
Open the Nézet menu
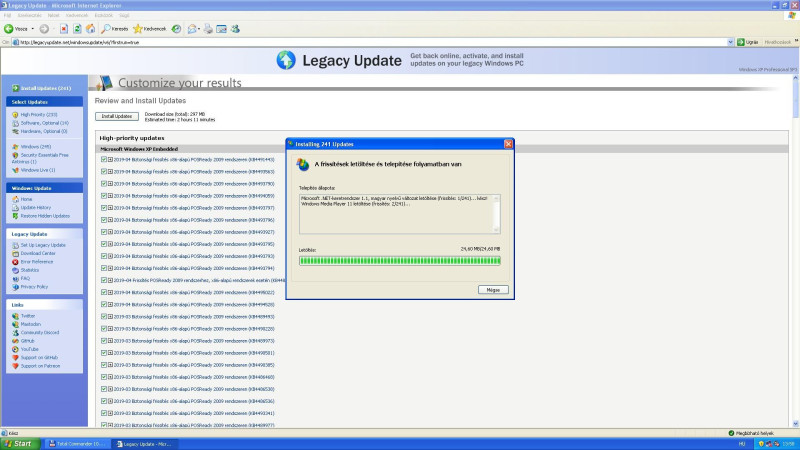[54, 15]
